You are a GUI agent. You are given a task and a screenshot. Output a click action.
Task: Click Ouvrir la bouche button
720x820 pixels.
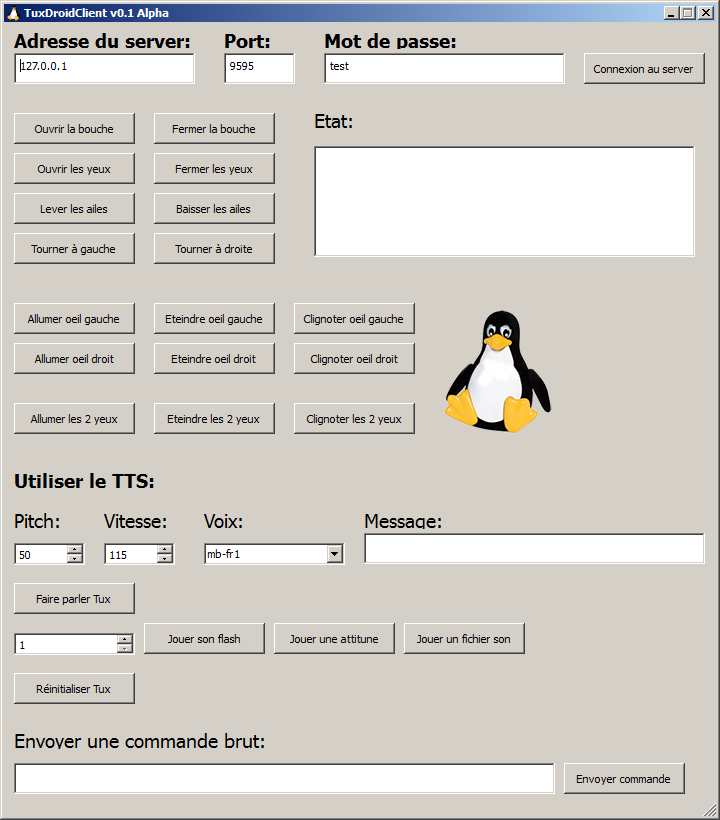point(74,129)
